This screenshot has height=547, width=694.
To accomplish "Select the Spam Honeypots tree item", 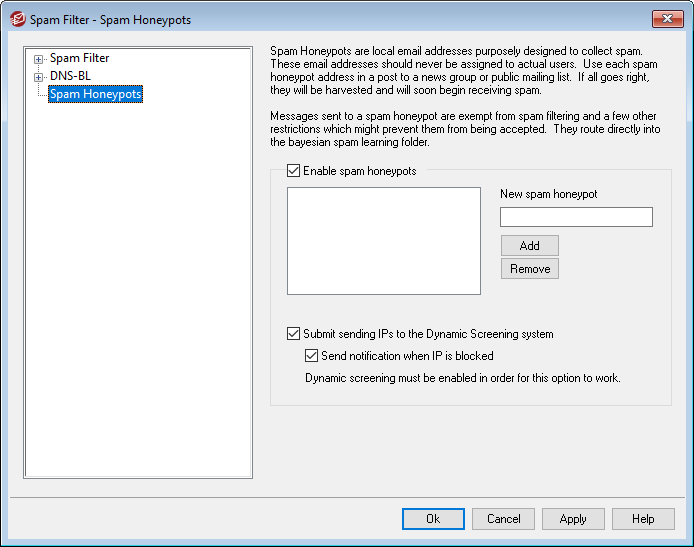I will [x=95, y=94].
